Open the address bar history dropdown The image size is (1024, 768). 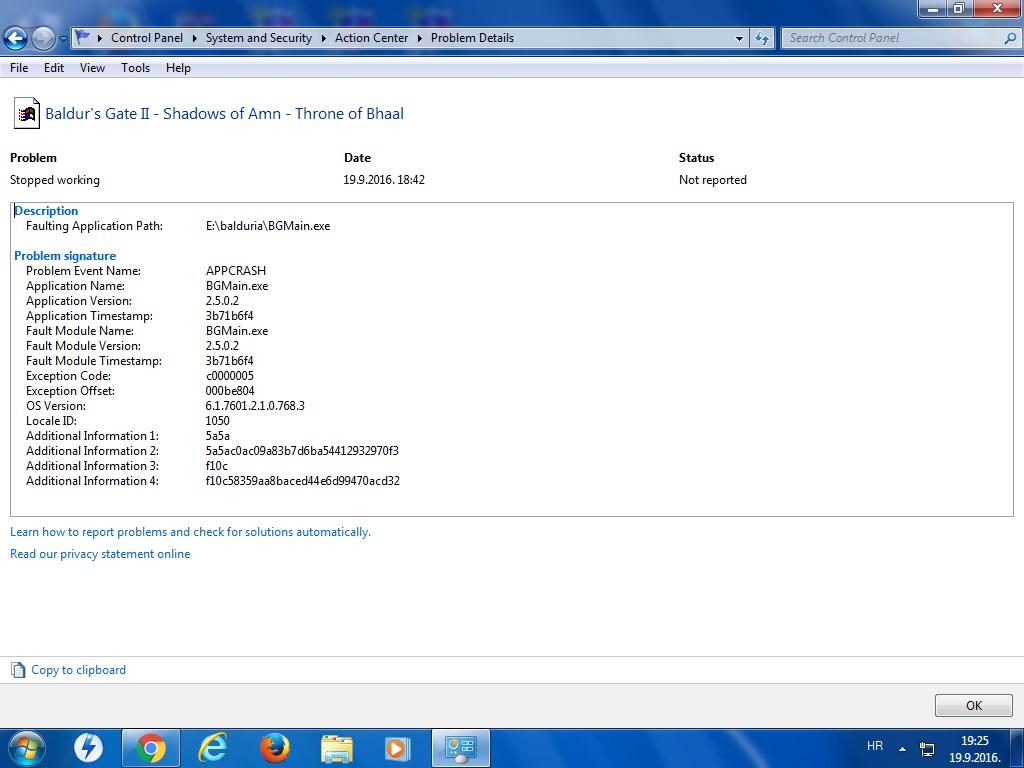(739, 39)
